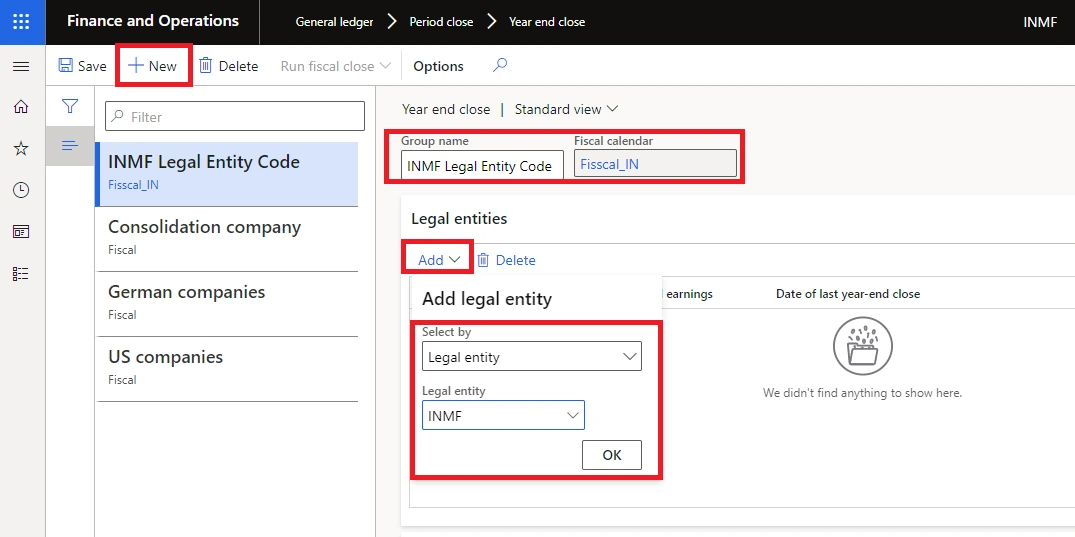This screenshot has width=1075, height=537.
Task: Open the Run fiscal close dropdown
Action: 335,66
